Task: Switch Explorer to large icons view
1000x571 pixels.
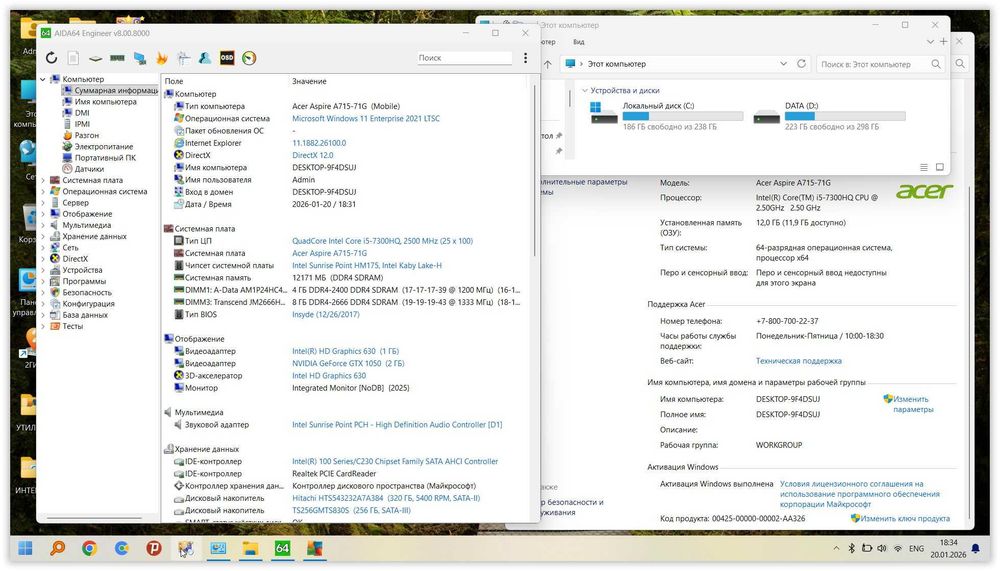Action: (939, 167)
